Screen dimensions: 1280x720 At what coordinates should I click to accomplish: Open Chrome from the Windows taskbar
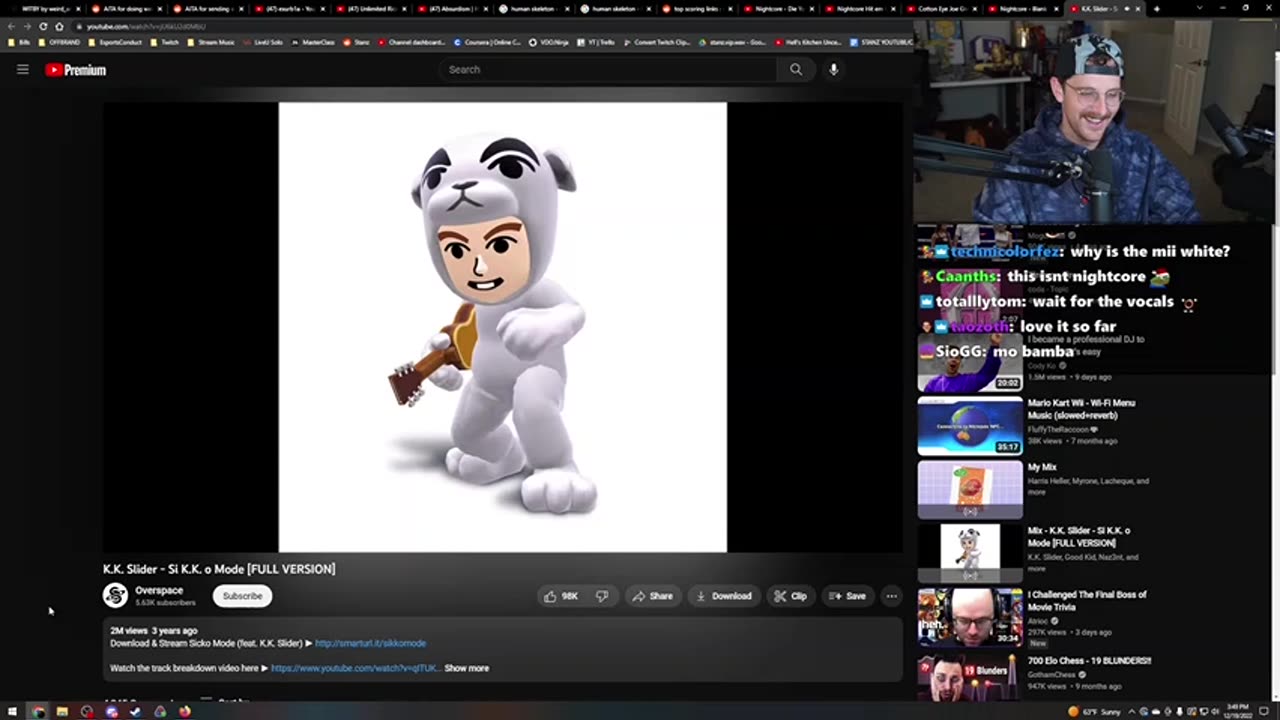pos(38,711)
